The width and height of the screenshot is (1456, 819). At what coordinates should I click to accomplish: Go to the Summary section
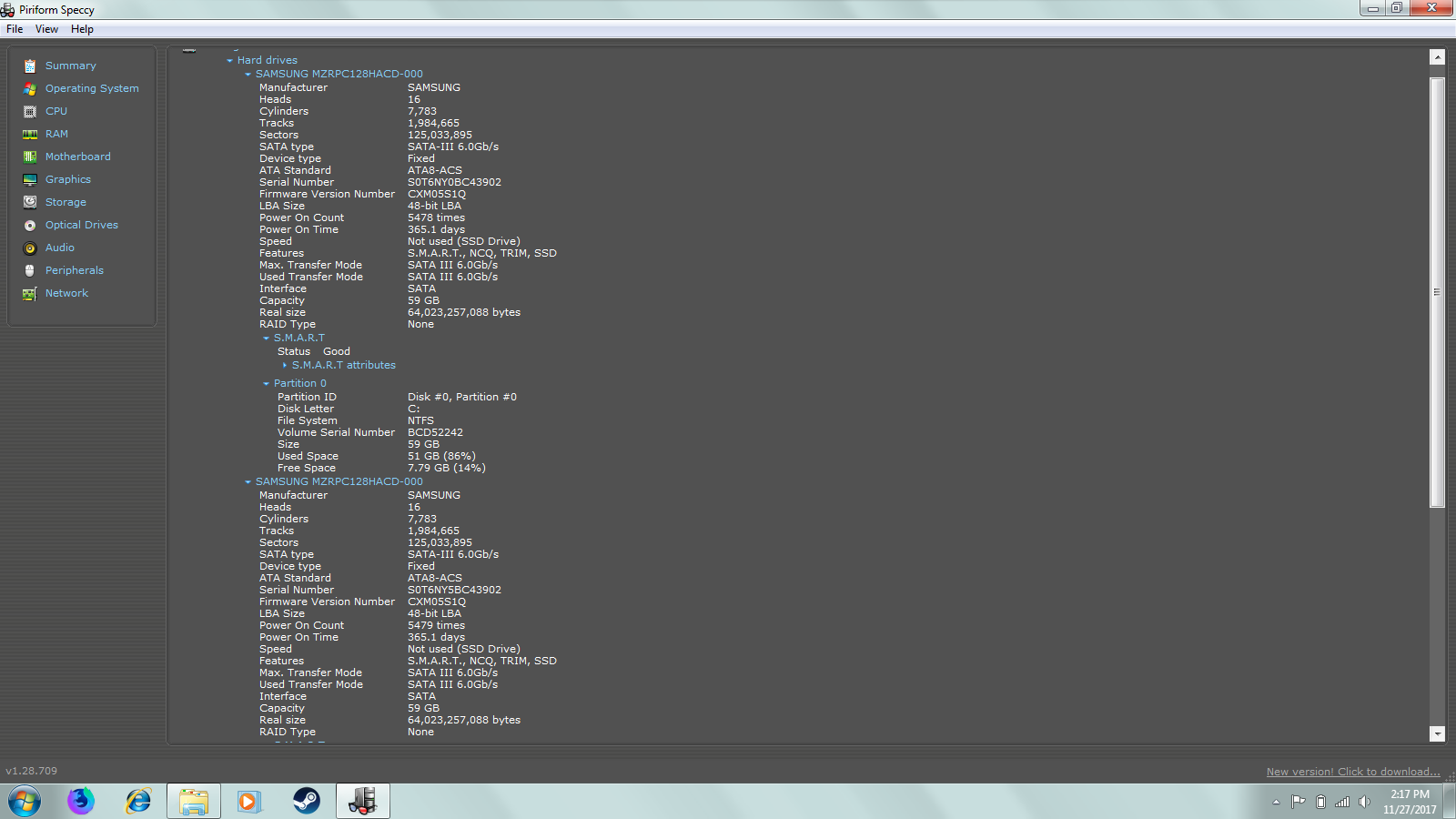coord(71,66)
